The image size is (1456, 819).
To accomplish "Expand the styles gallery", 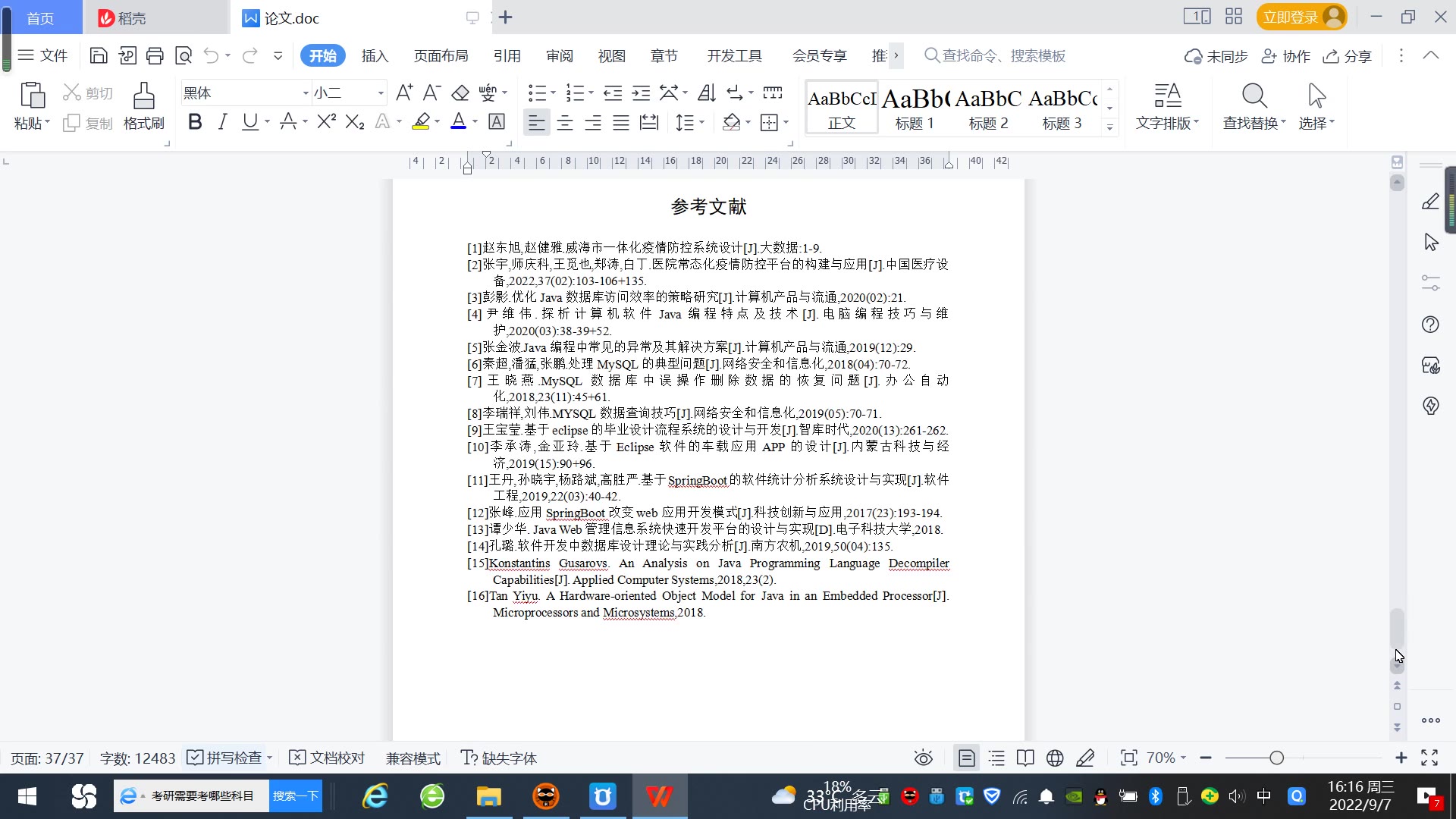I will pyautogui.click(x=1109, y=127).
